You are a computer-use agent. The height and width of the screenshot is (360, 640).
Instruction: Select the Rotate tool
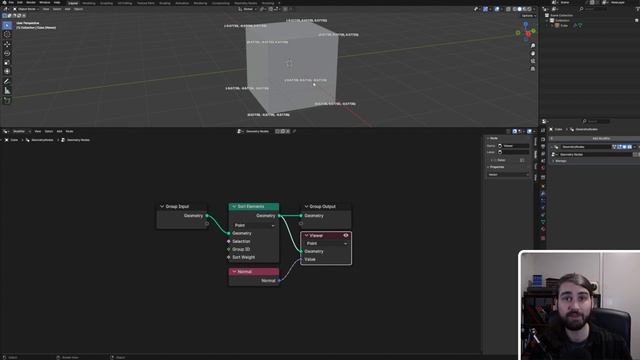(7, 53)
